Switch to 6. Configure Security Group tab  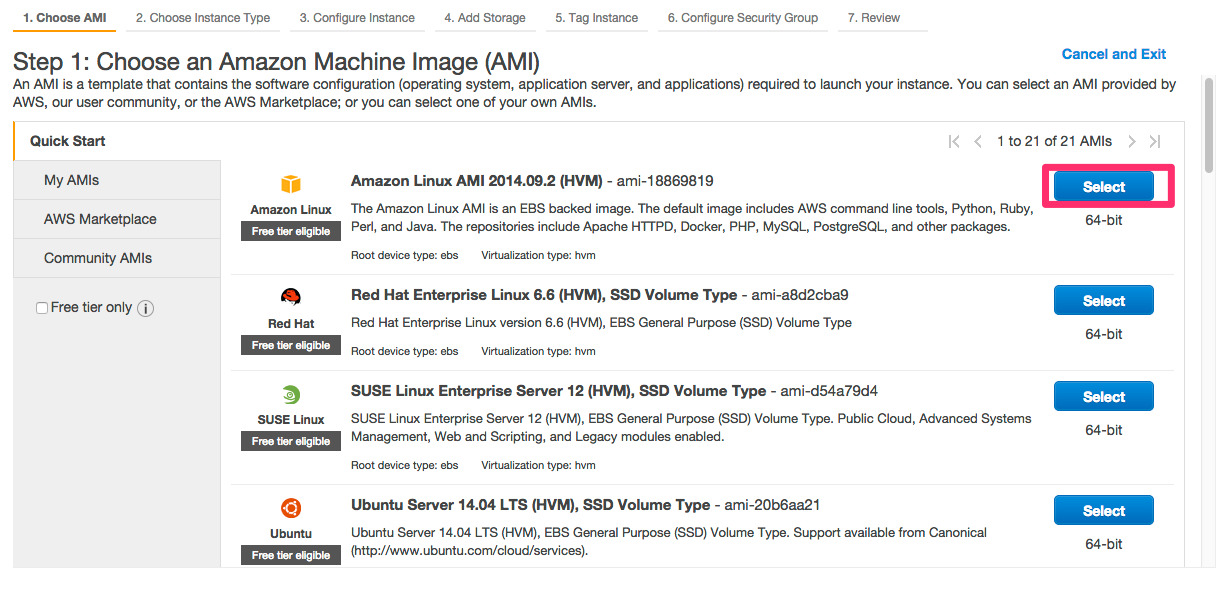click(x=743, y=18)
